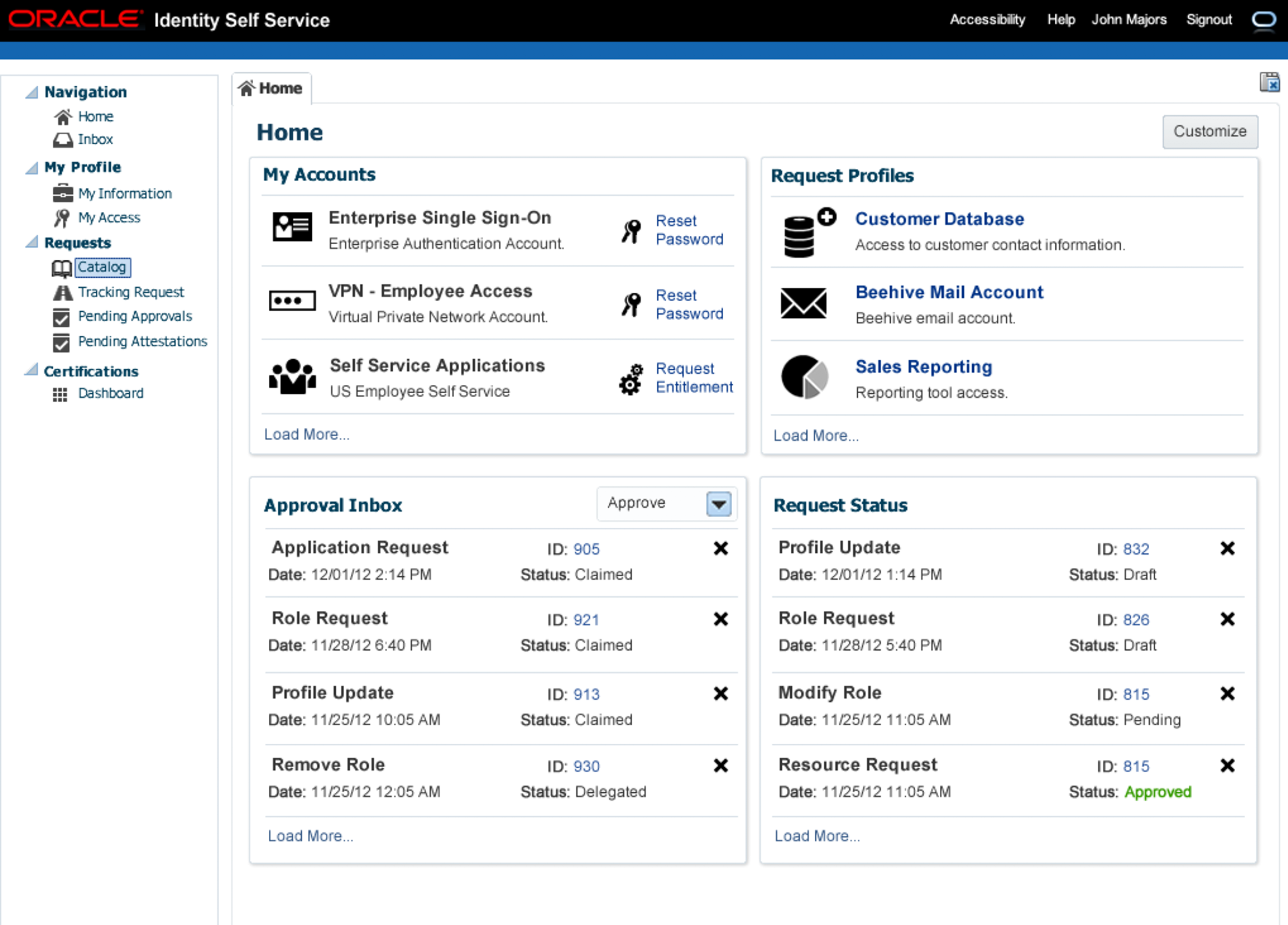Dismiss Application Request 905 with its X
The width and height of the screenshot is (1288, 925).
[720, 549]
